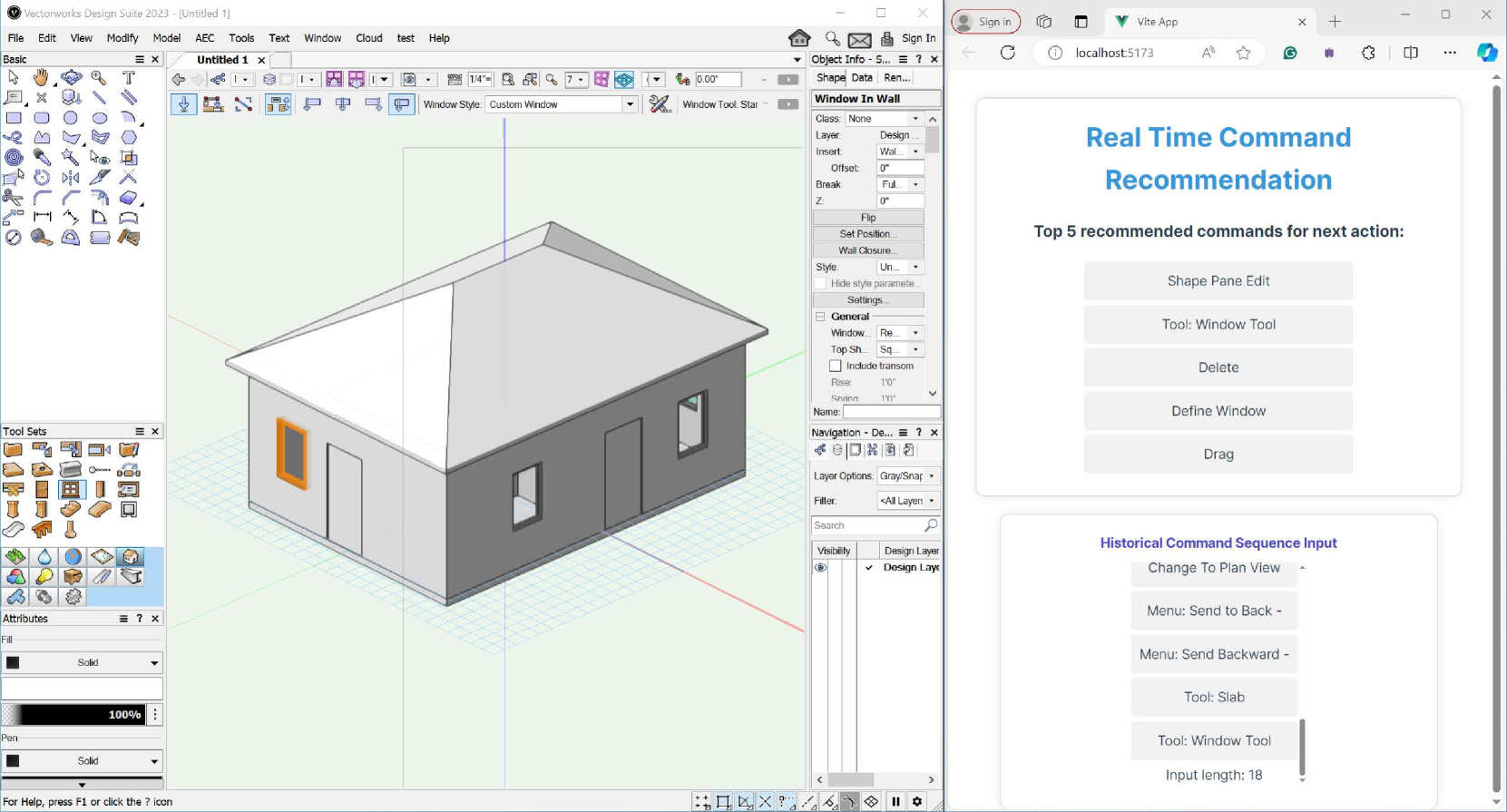Click the Shape Pane Edit recommendation
1507x812 pixels.
[1218, 281]
